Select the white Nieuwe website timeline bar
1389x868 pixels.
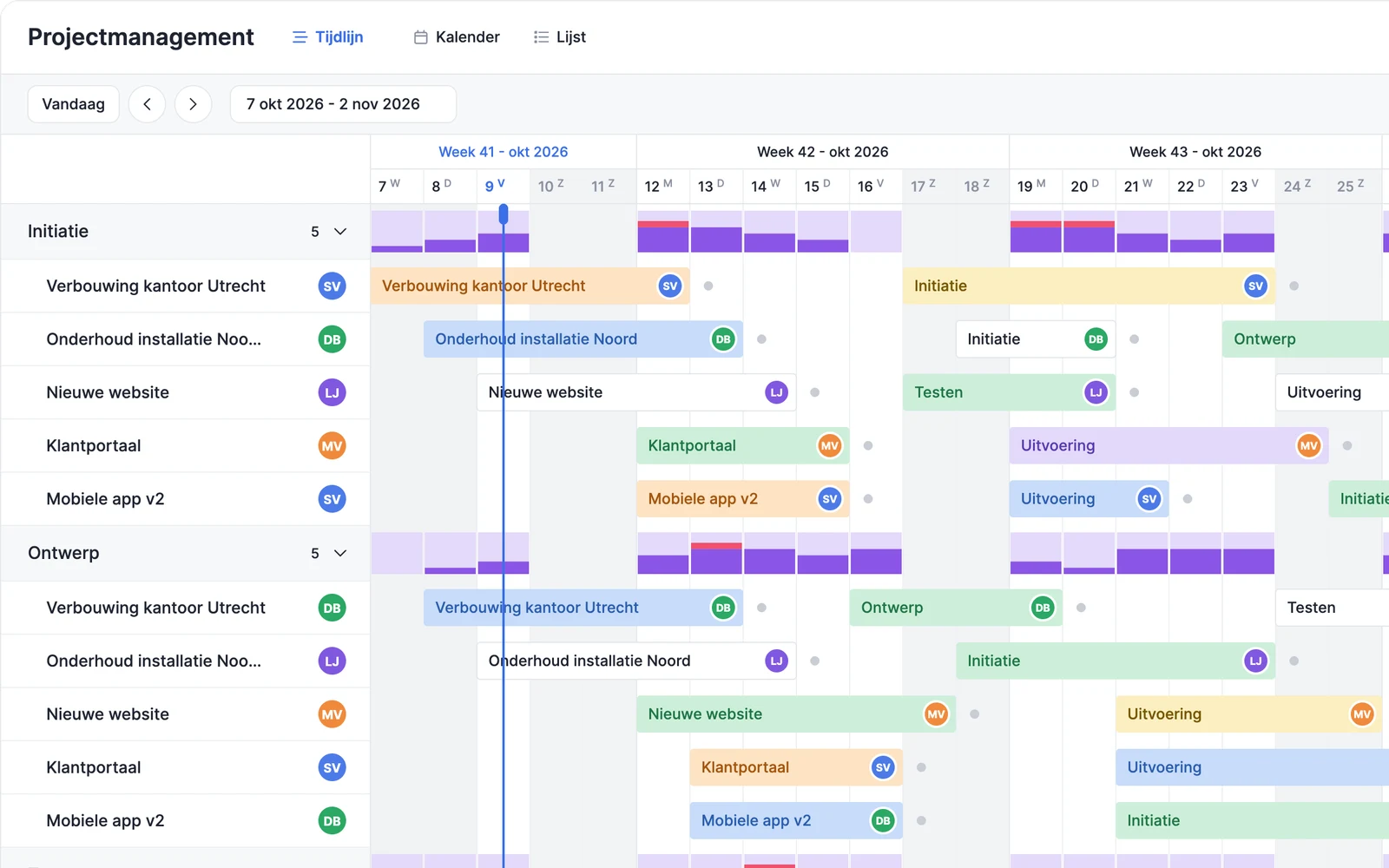click(636, 392)
